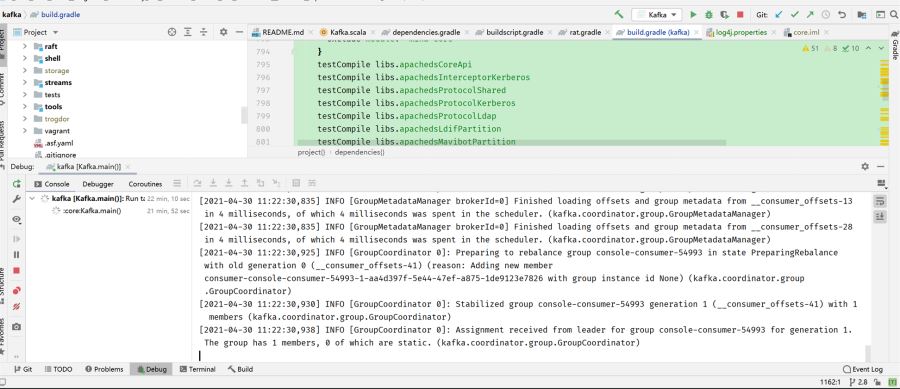The height and width of the screenshot is (389, 900).
Task: Click the green Build hammer icon
Action: 619,14
